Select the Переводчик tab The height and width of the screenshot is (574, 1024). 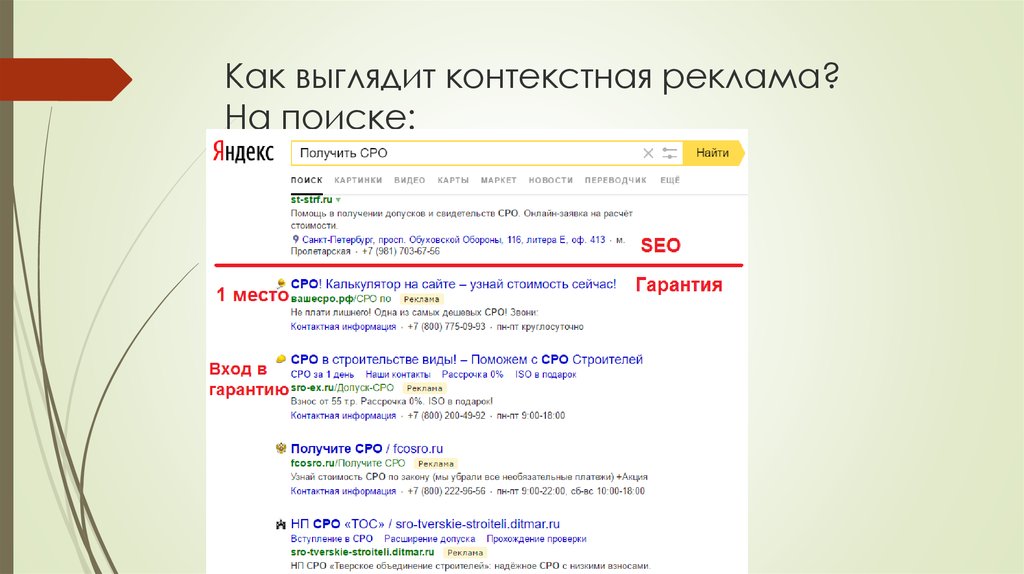616,180
